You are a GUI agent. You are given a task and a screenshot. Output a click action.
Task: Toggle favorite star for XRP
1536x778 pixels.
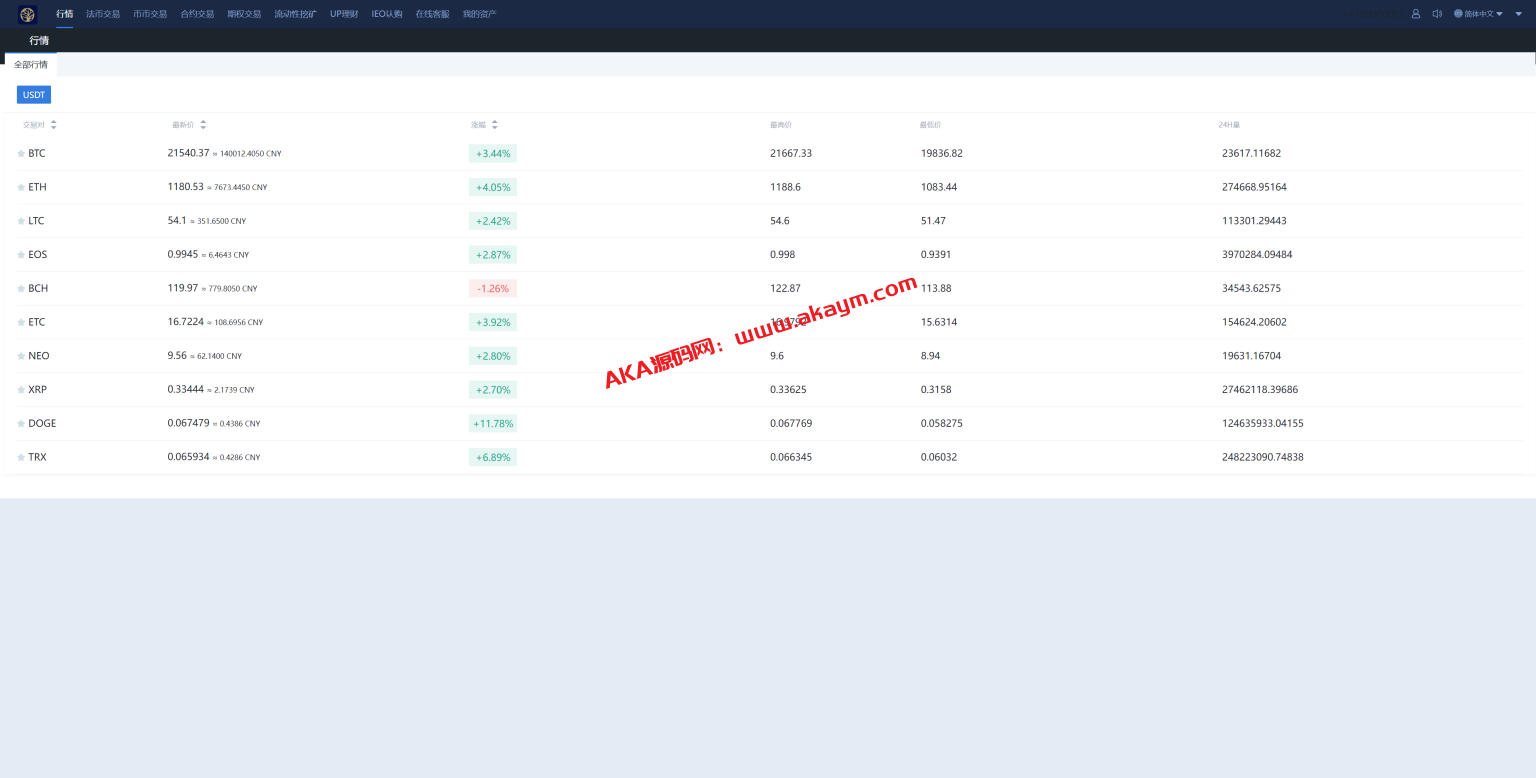[x=21, y=390]
